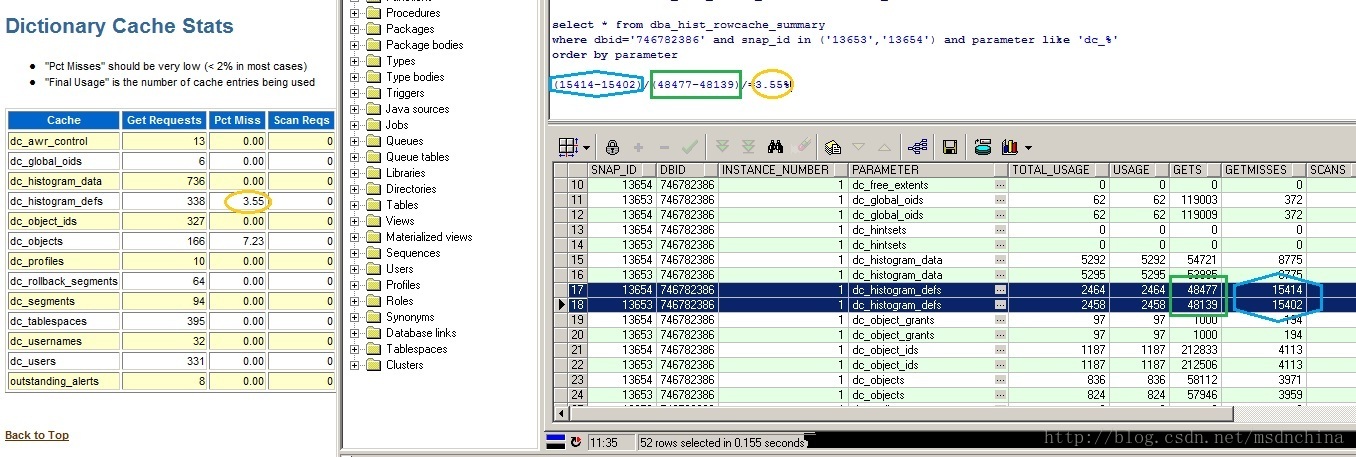
Task: Expand the Package bodies tree node
Action: pyautogui.click(x=354, y=45)
